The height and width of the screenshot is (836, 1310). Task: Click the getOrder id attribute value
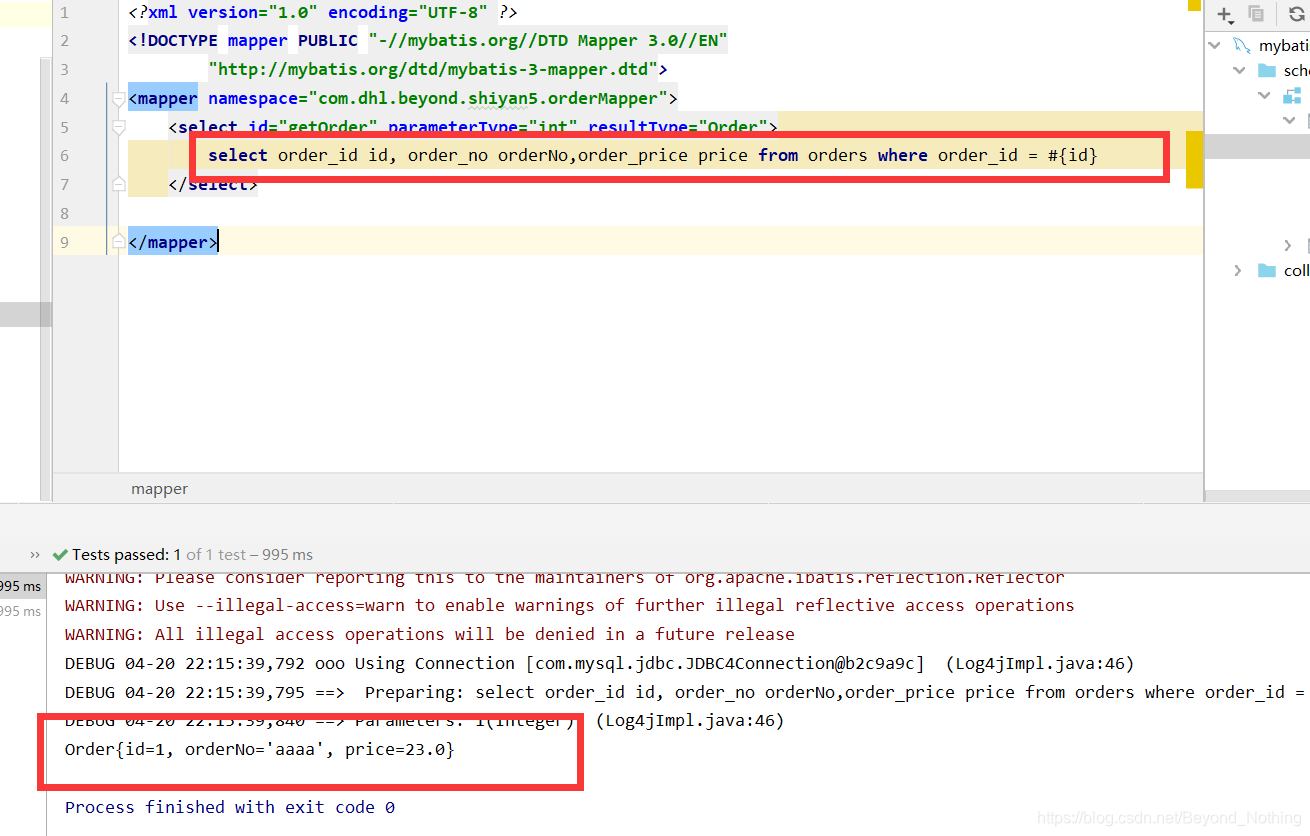coord(327,127)
